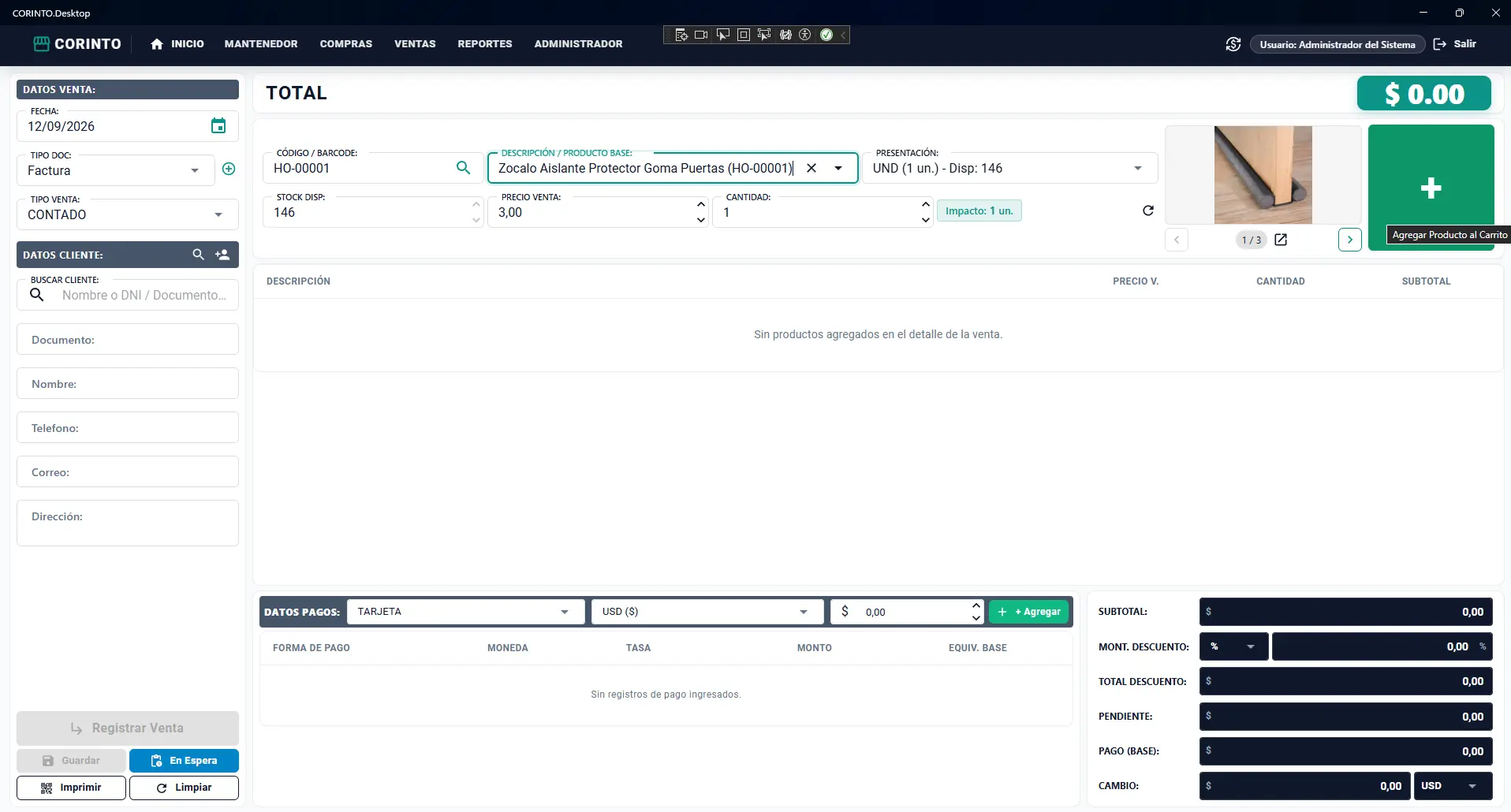Open Presentación UND dropdown
Viewport: 1511px width, 812px height.
click(1138, 168)
